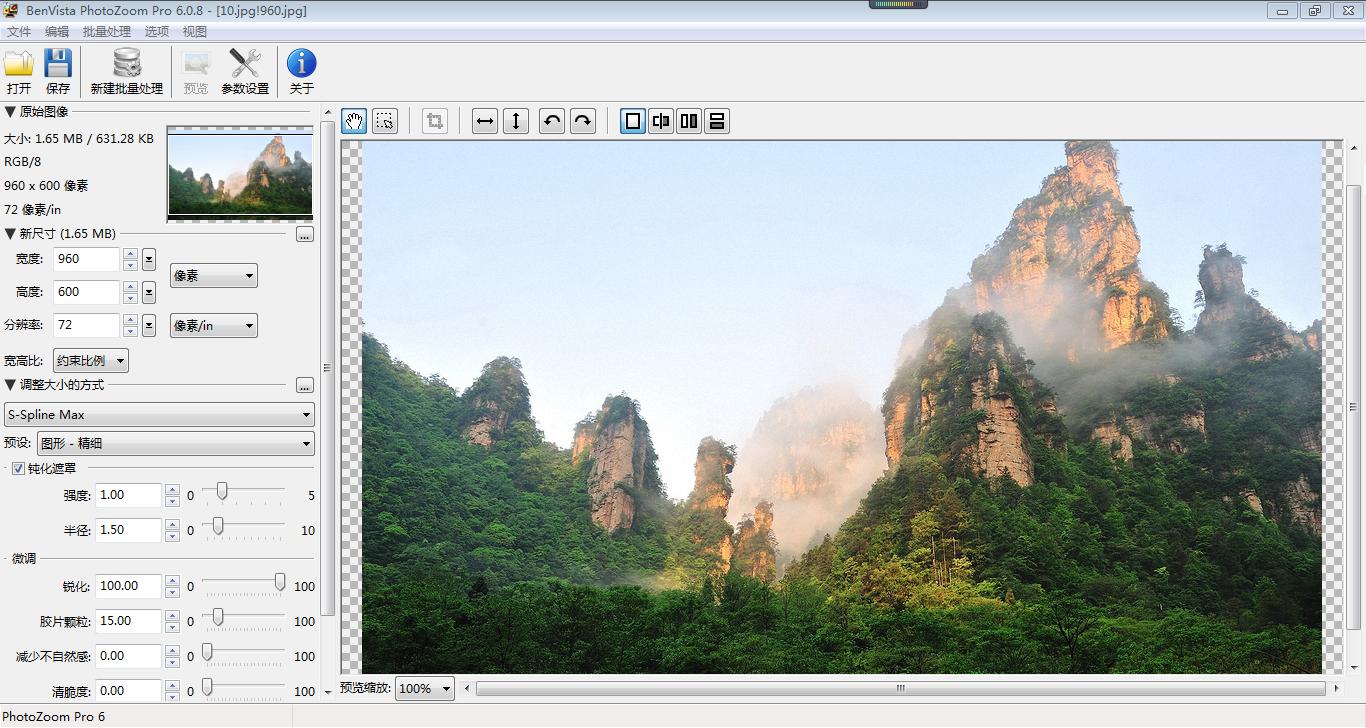Collapse the Original Image (原始图像) section
The height and width of the screenshot is (728, 1366).
click(x=11, y=112)
